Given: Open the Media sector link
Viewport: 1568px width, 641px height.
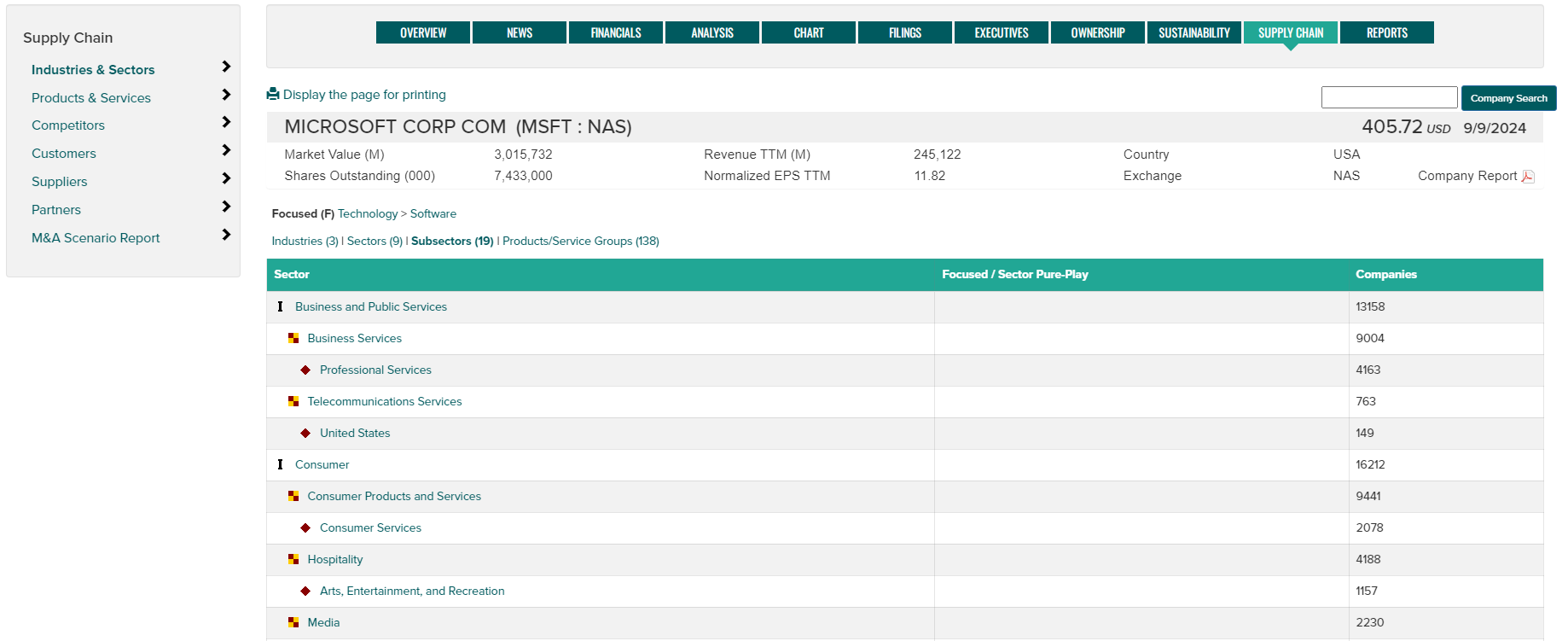Looking at the screenshot, I should pos(323,622).
